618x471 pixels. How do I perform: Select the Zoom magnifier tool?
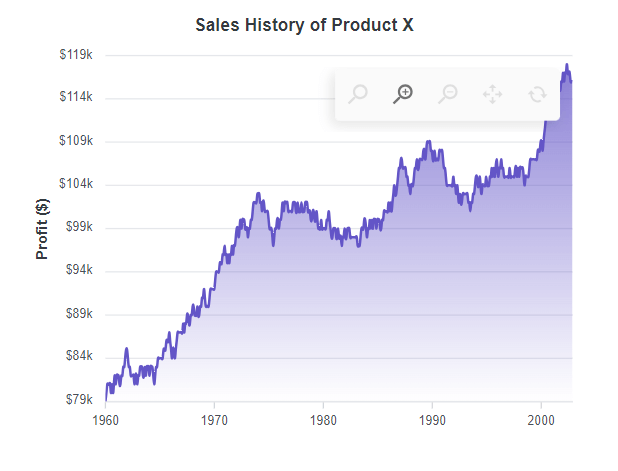[358, 94]
